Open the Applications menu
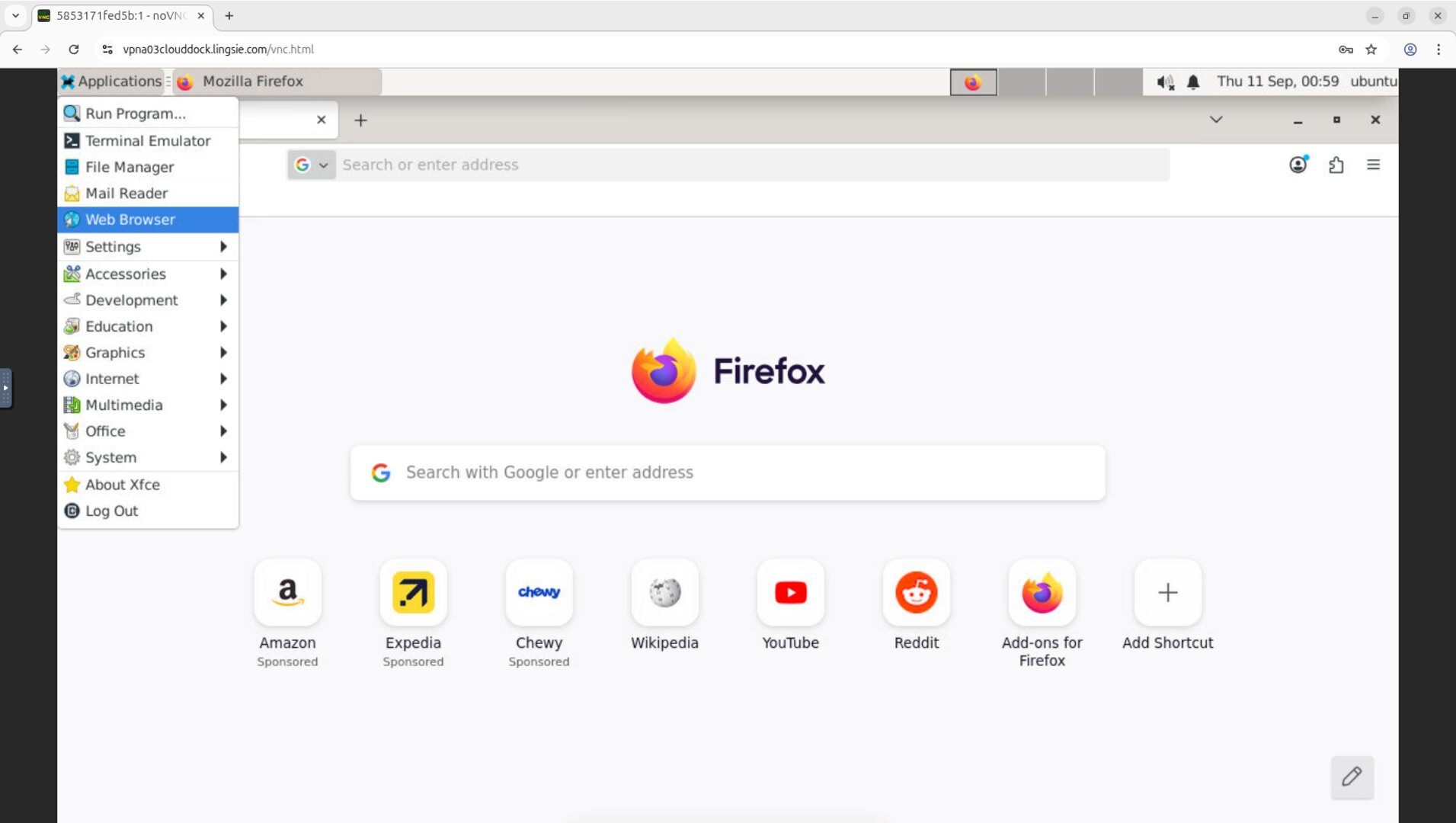The image size is (1456, 823). click(x=111, y=82)
